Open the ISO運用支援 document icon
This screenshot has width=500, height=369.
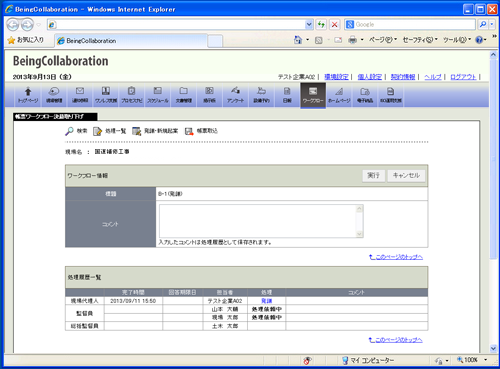[x=391, y=95]
